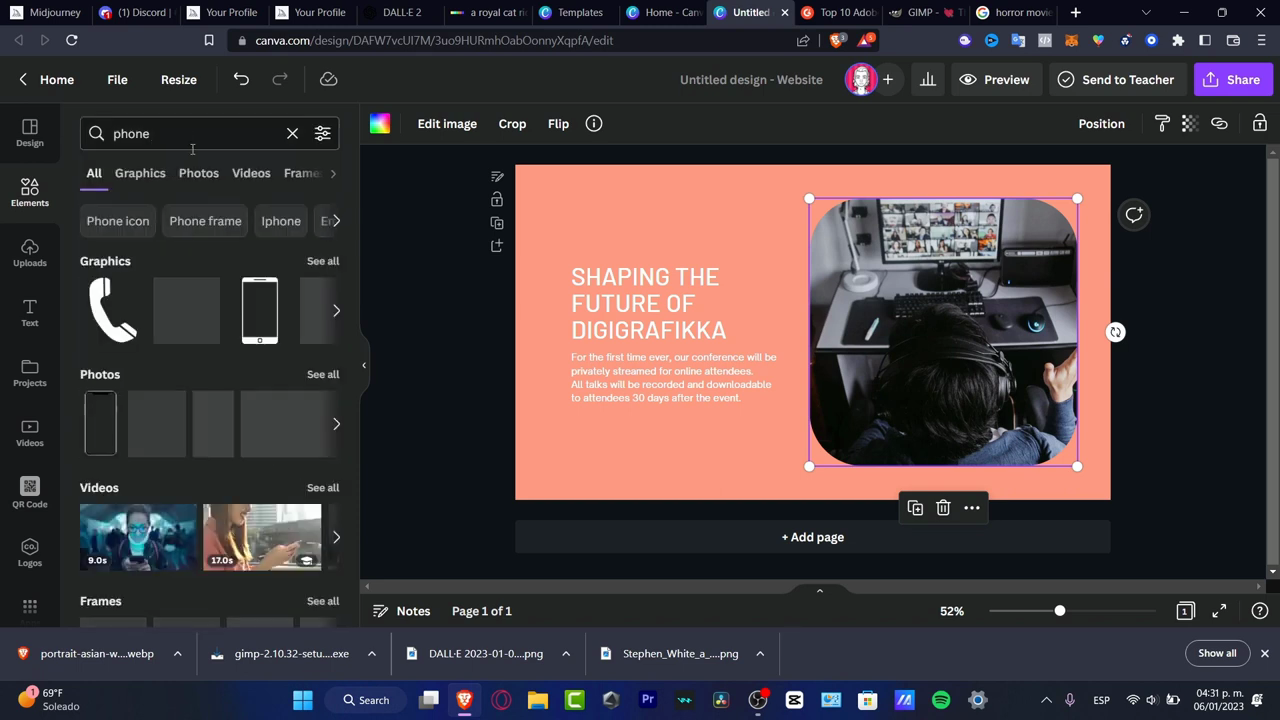This screenshot has height=720, width=1280.
Task: Open the Videos sidebar panel
Action: tap(30, 433)
